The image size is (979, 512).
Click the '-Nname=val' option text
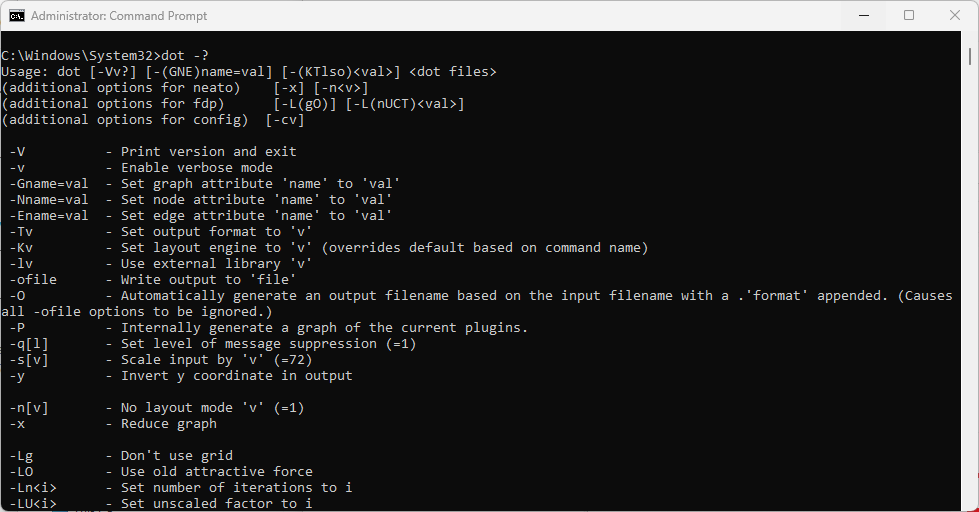(x=49, y=199)
